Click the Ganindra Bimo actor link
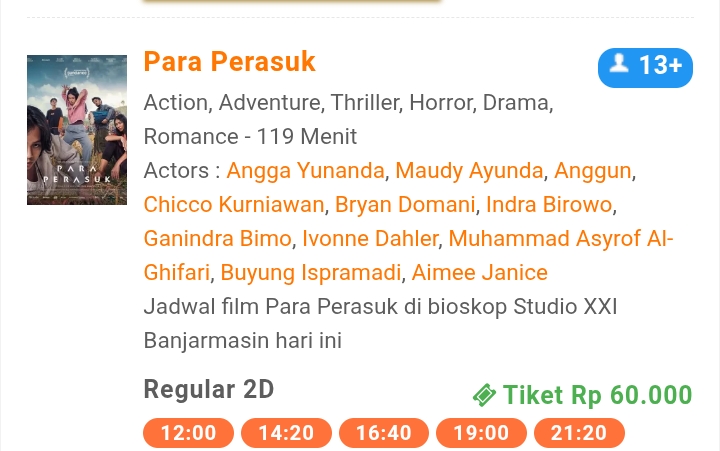This screenshot has width=720, height=451. [x=217, y=238]
